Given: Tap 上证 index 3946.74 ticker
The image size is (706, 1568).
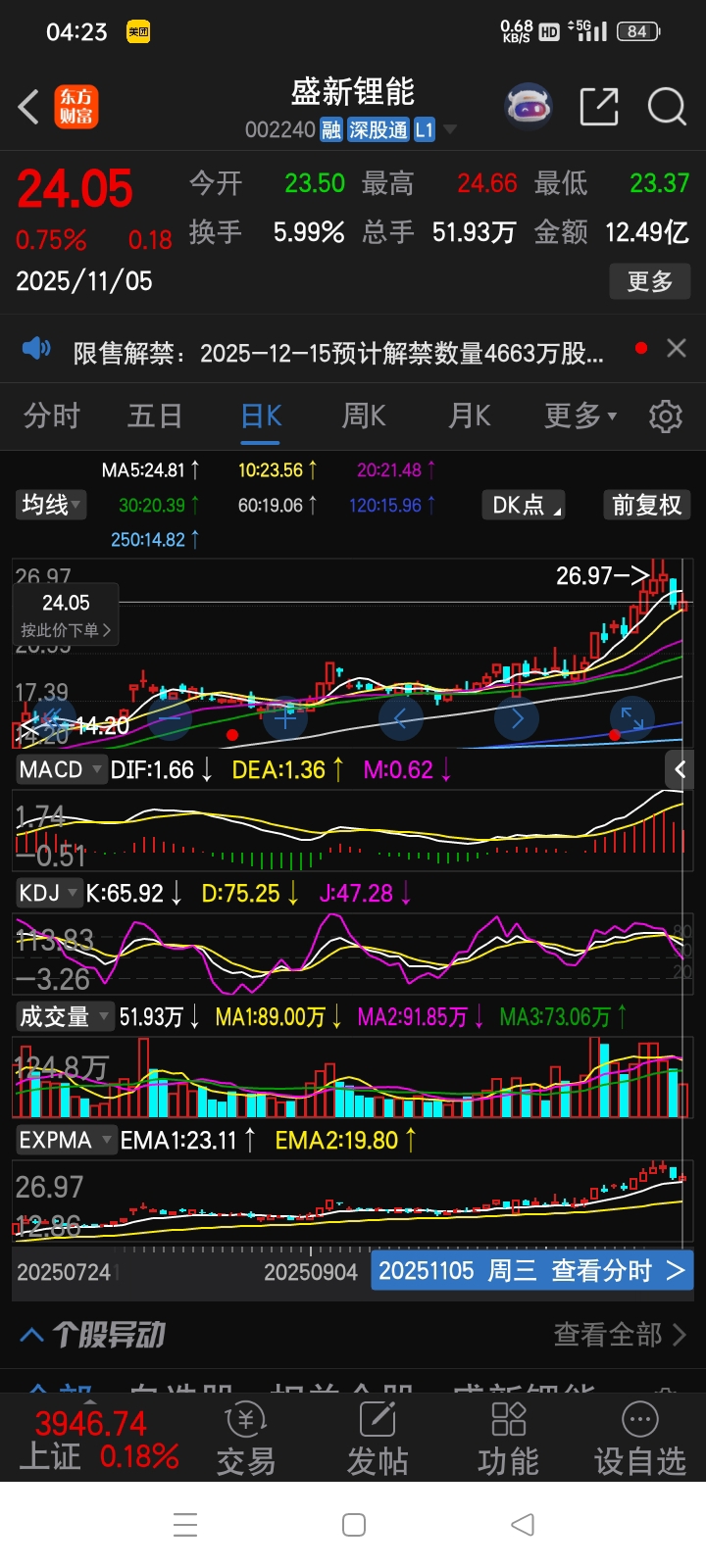Looking at the screenshot, I should (98, 1439).
